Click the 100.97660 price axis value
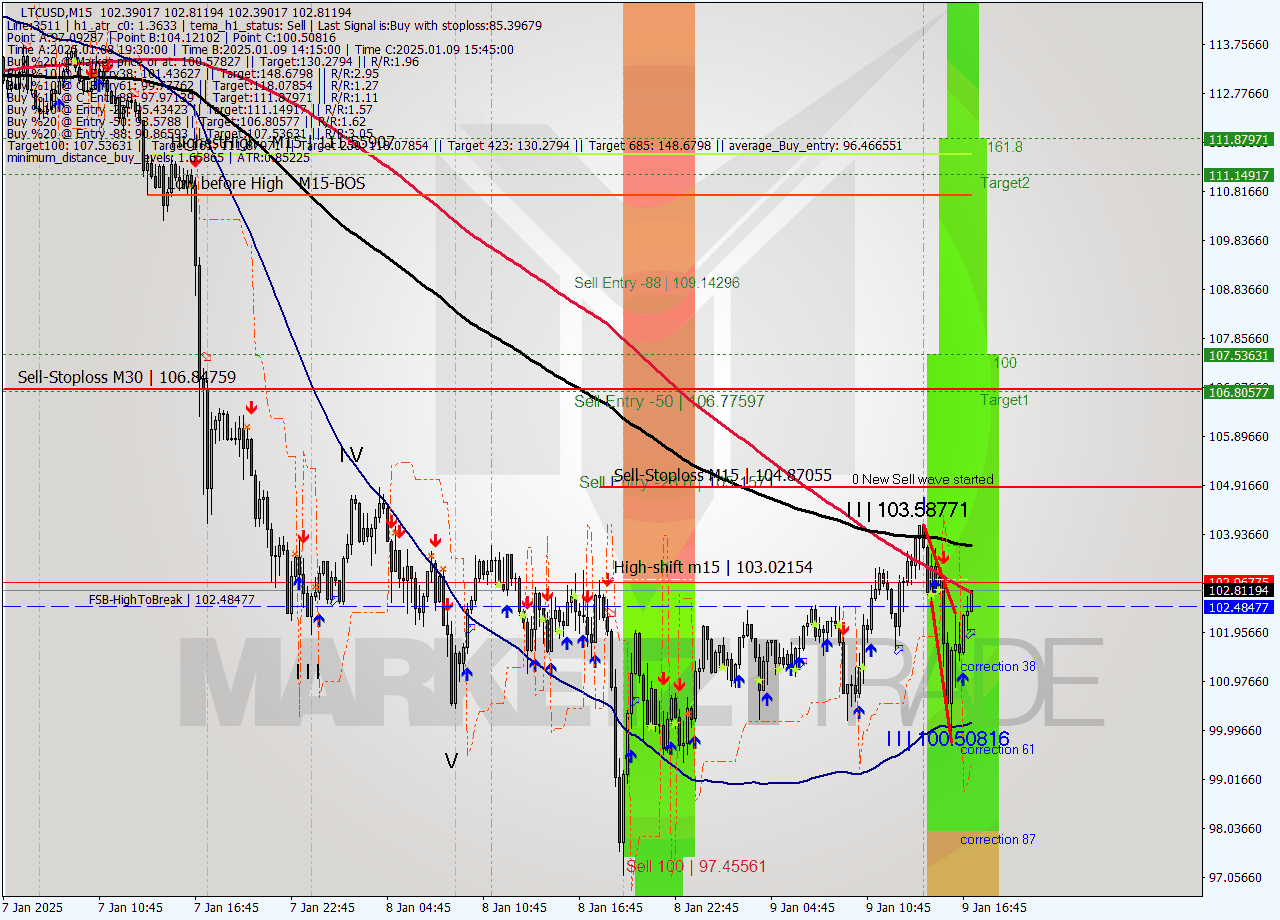Image resolution: width=1280 pixels, height=920 pixels. (x=1240, y=681)
